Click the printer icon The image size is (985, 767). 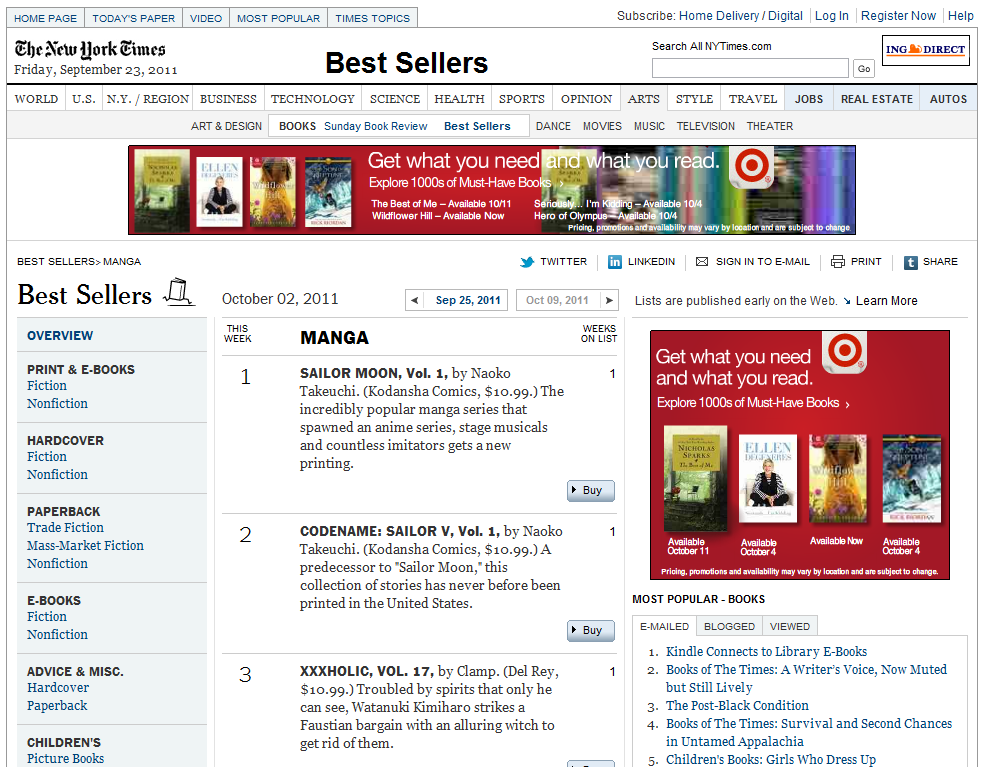(837, 261)
